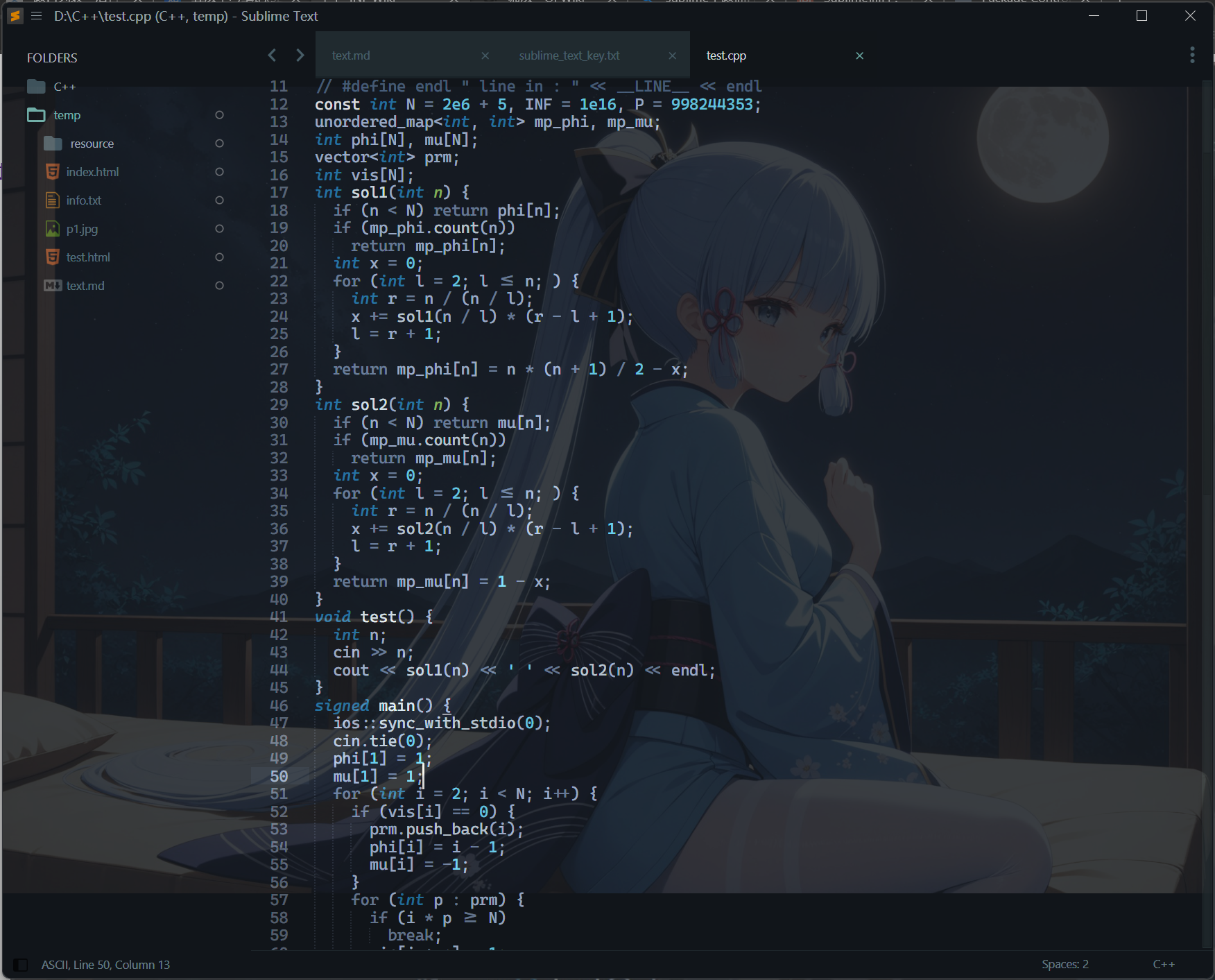
Task: Switch to the text.md tab
Action: [x=408, y=55]
